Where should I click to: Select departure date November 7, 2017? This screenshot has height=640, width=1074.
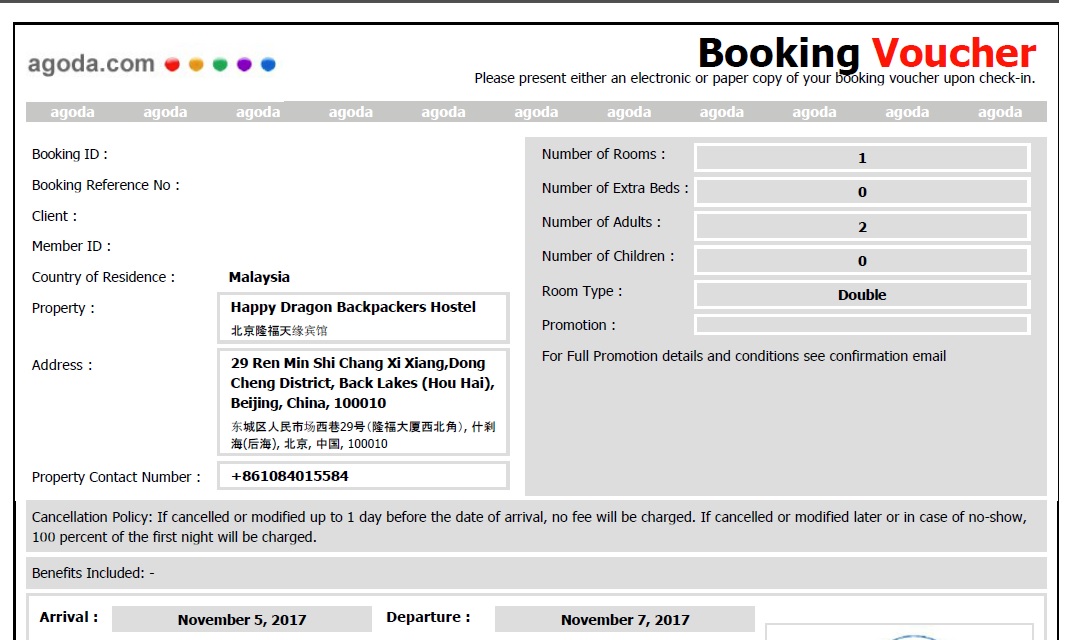tap(625, 619)
